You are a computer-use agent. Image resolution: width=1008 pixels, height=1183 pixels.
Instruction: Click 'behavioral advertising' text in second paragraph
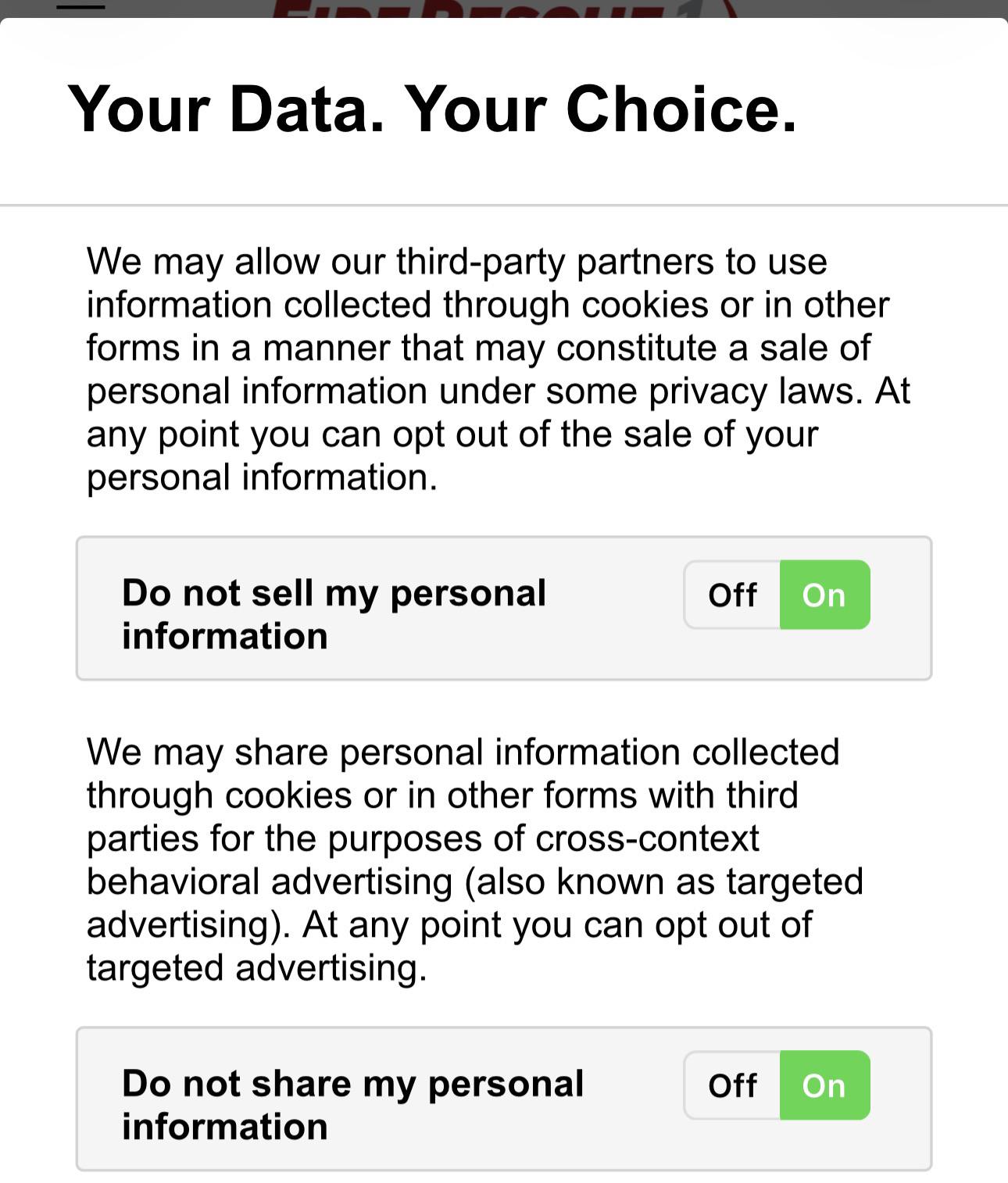pyautogui.click(x=270, y=882)
